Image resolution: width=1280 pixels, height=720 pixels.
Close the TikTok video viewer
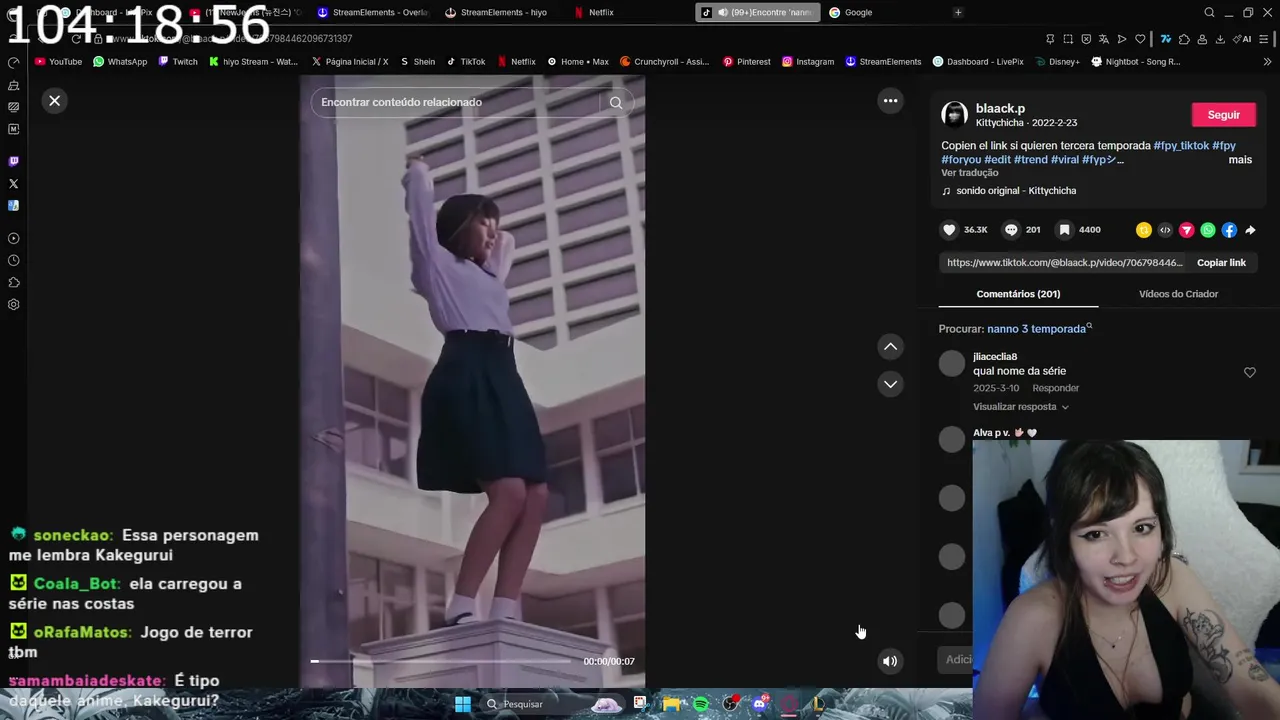pos(55,100)
